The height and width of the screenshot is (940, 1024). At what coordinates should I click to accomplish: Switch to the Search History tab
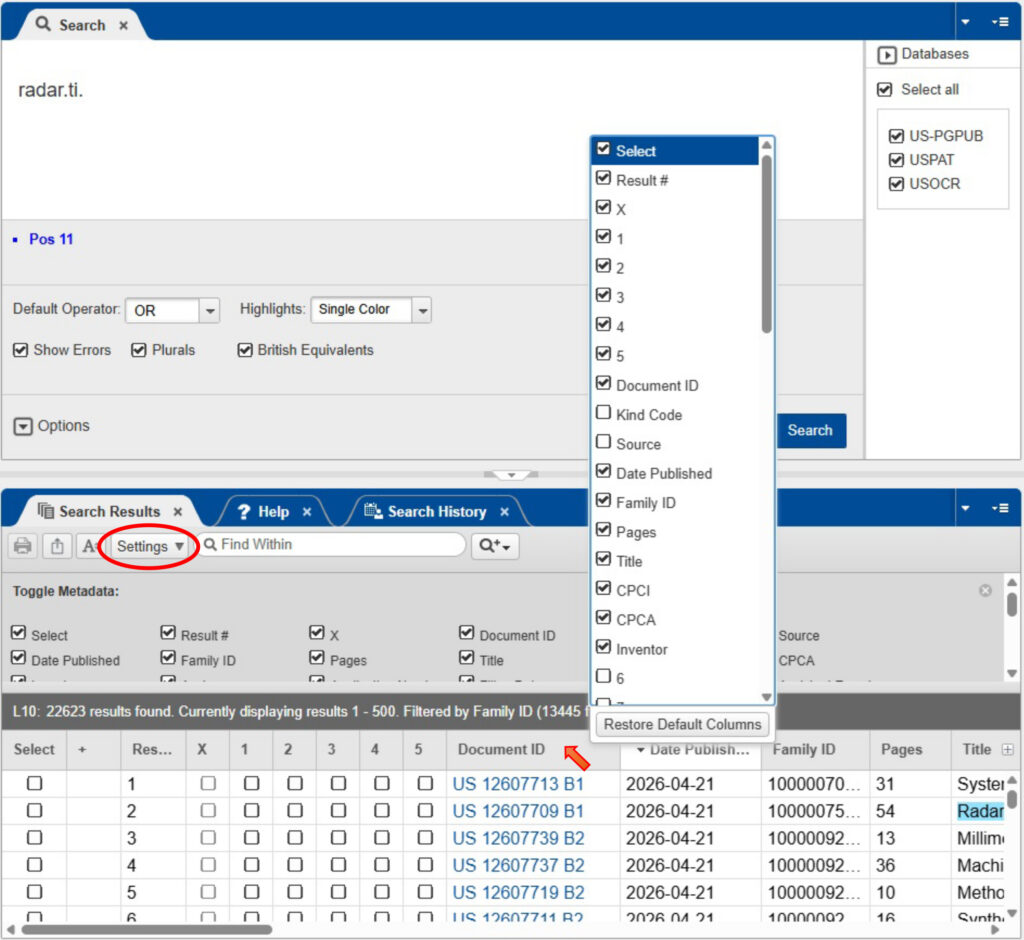[436, 512]
